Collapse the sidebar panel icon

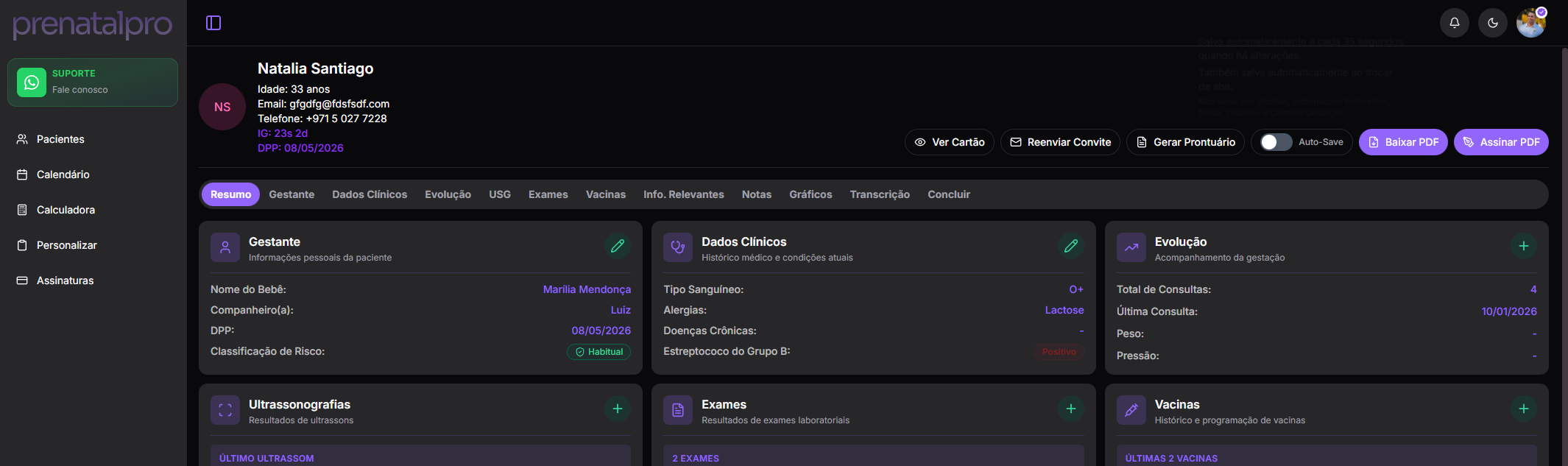point(213,23)
